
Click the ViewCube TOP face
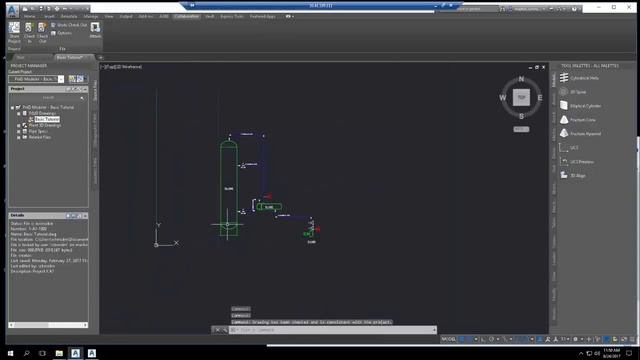click(521, 98)
